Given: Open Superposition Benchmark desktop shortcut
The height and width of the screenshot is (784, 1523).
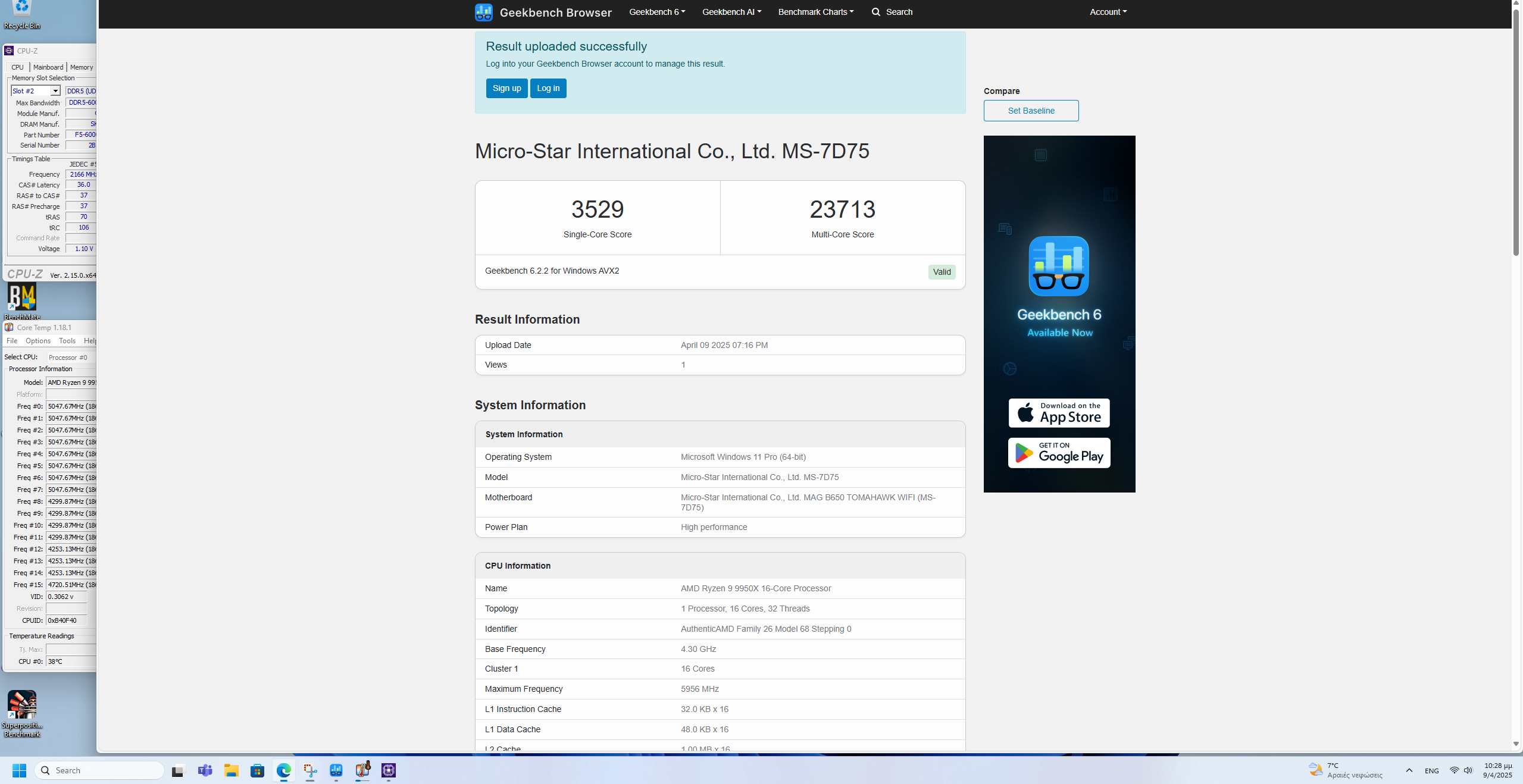Looking at the screenshot, I should point(22,713).
